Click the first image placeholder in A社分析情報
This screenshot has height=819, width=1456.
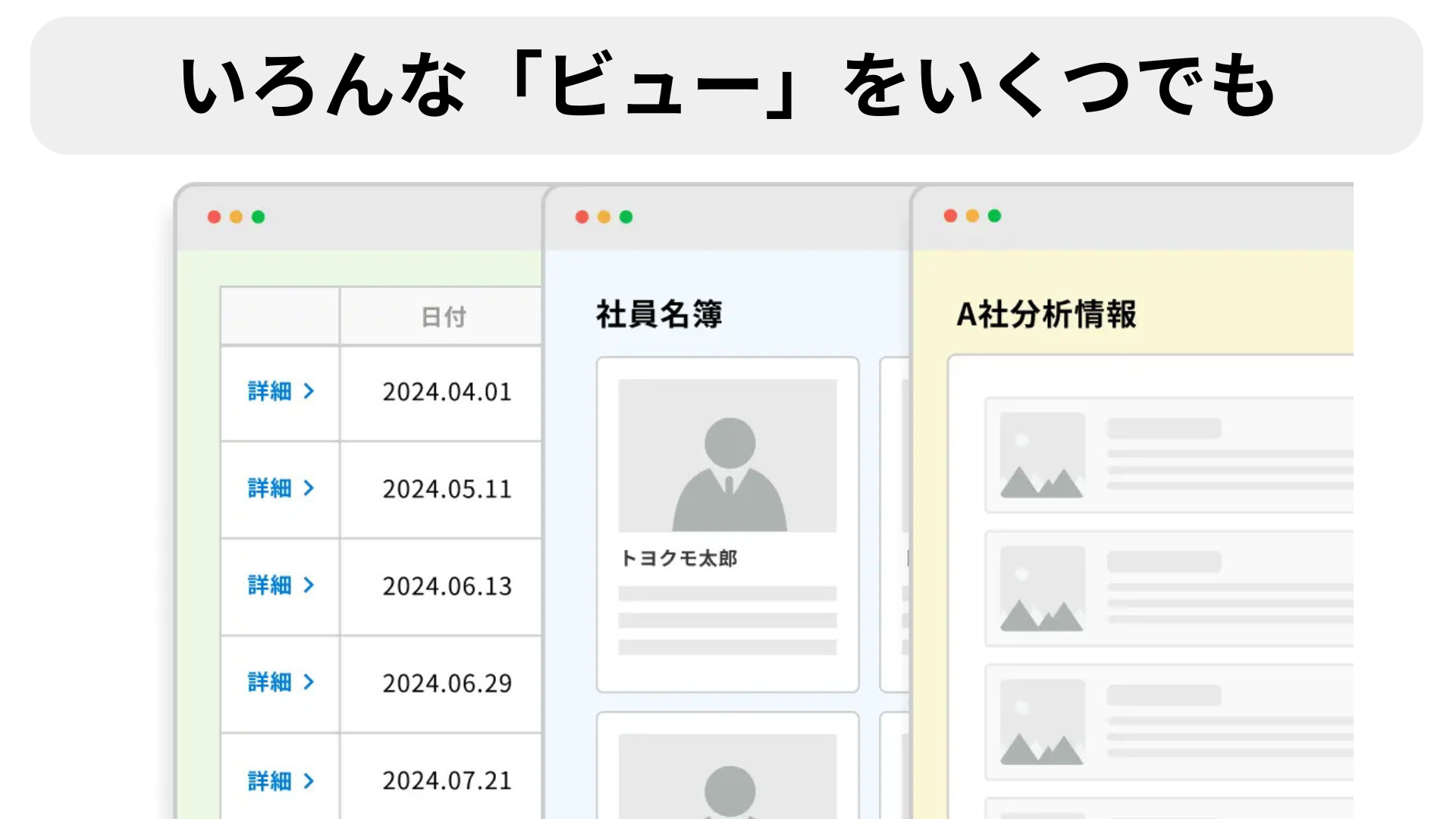coord(1042,456)
